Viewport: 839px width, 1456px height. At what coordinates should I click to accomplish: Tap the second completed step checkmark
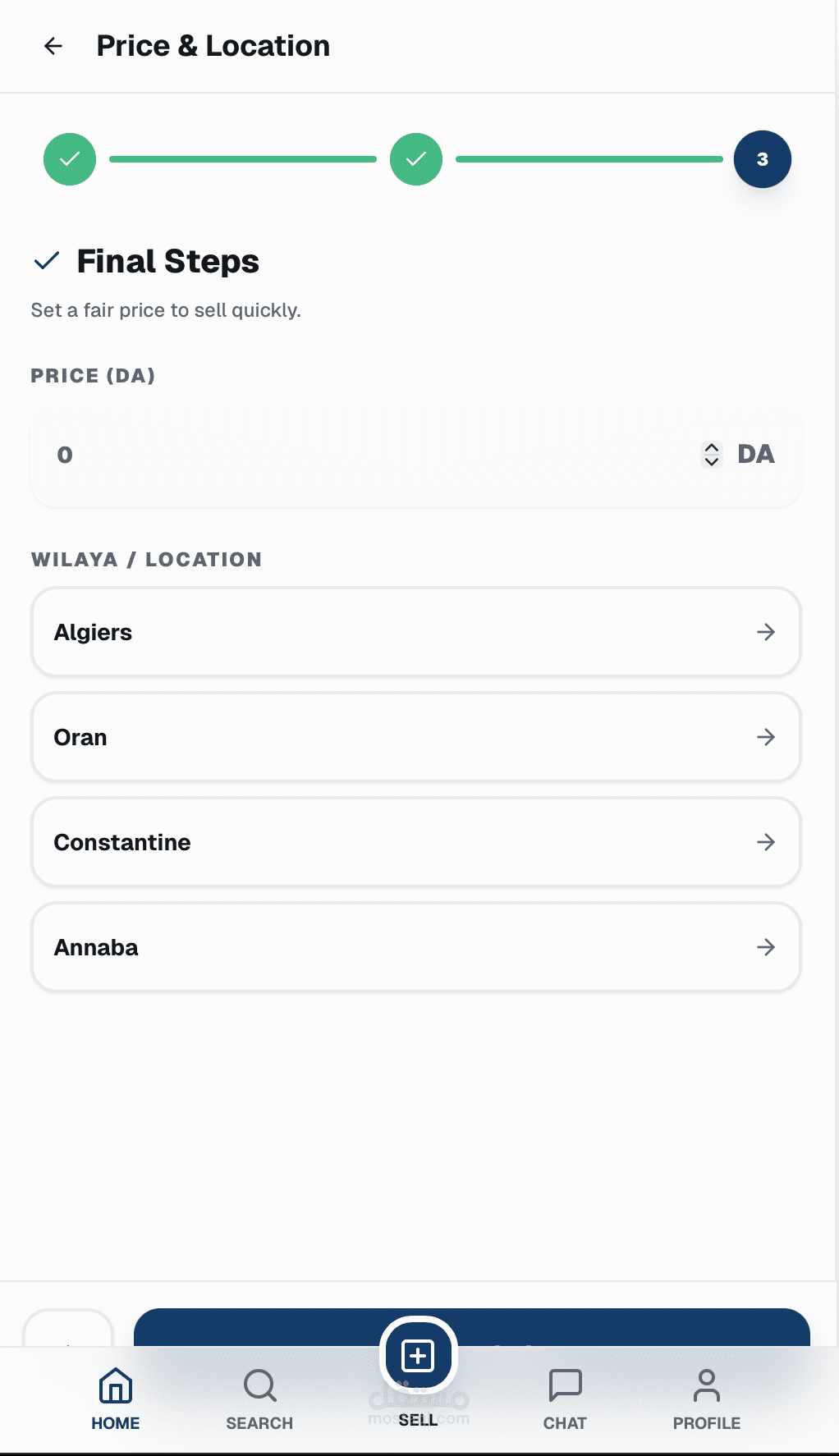[x=416, y=159]
